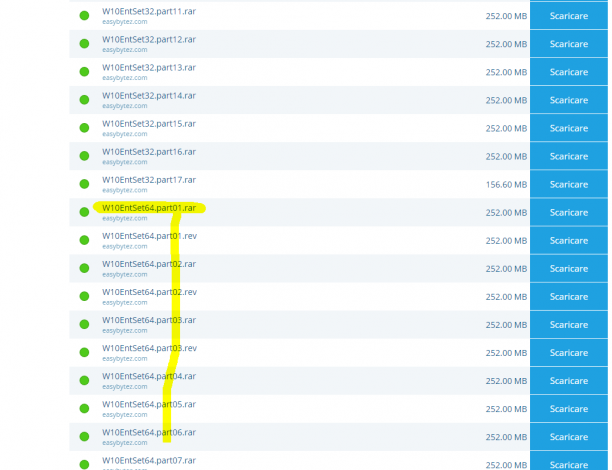Click green status dot of W10EntSet64.part03.rar
The width and height of the screenshot is (612, 470).
[84, 324]
